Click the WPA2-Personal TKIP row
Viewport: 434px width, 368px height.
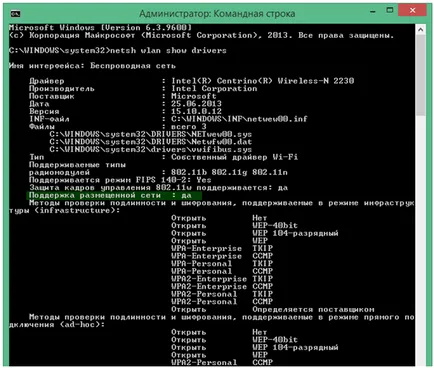pyautogui.click(x=222, y=294)
